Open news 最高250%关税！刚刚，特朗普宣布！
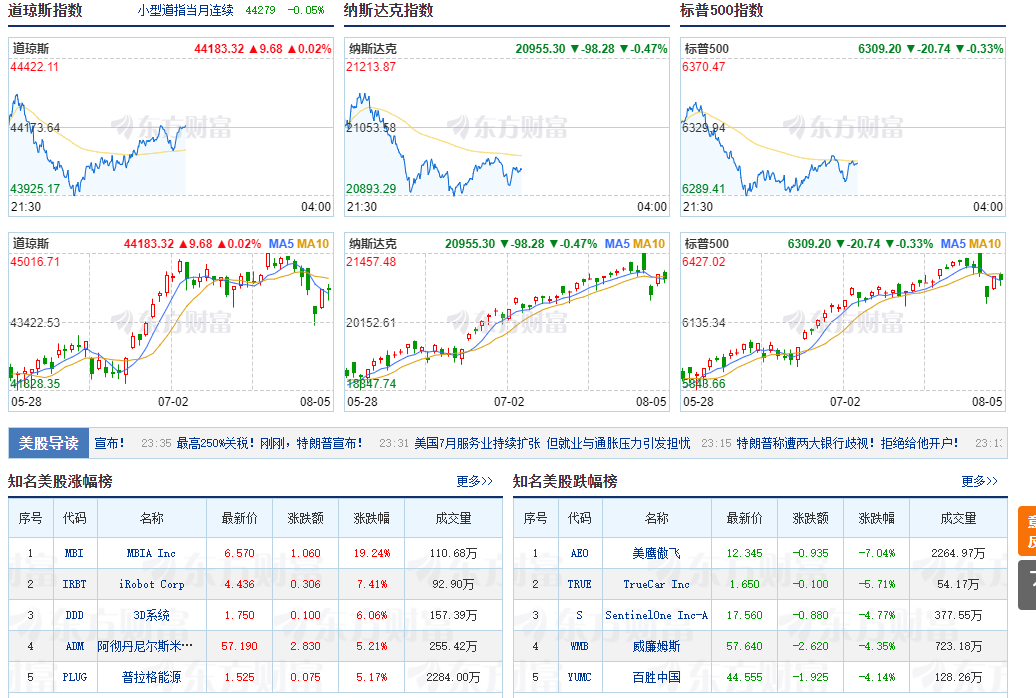Image resolution: width=1036 pixels, height=698 pixels. pyautogui.click(x=269, y=444)
